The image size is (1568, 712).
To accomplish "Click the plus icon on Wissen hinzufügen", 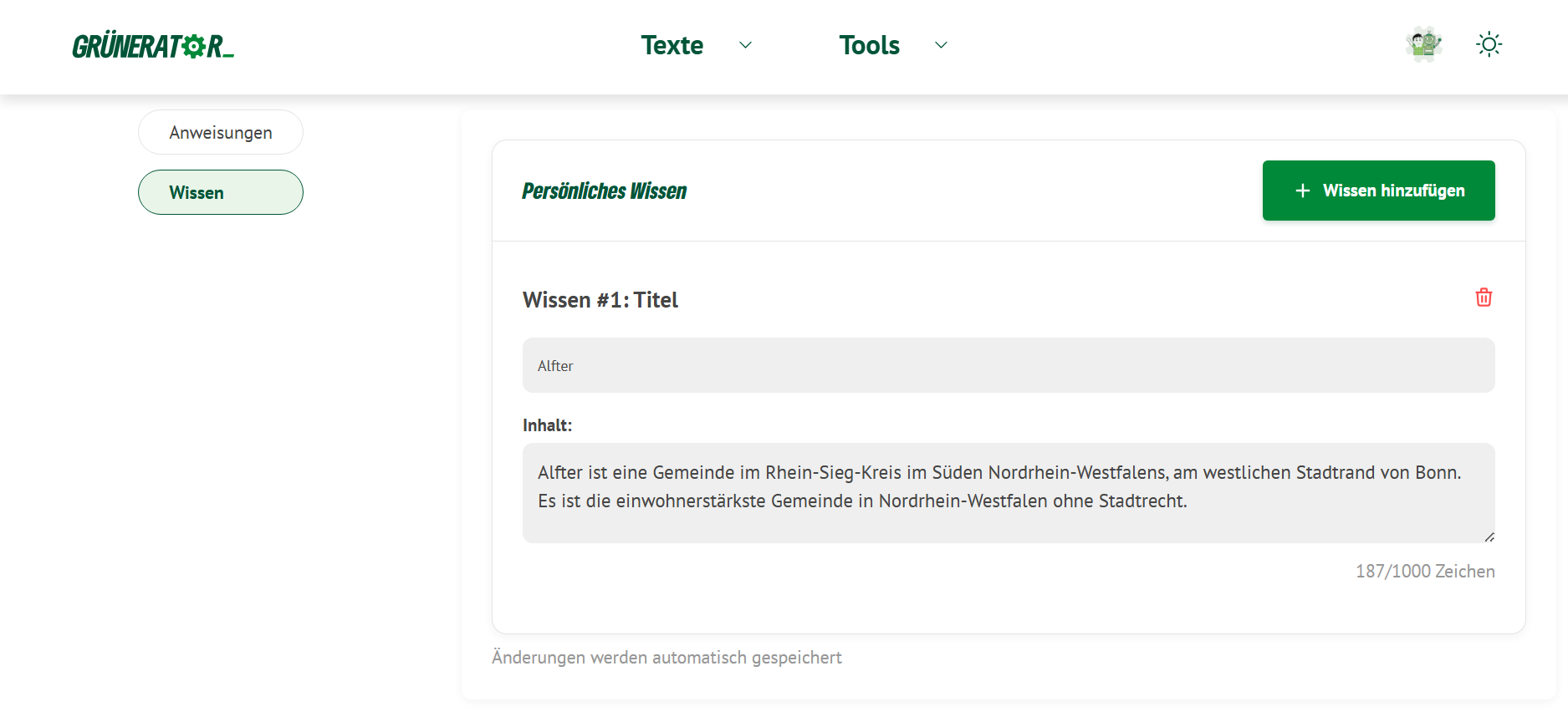I will click(x=1302, y=191).
